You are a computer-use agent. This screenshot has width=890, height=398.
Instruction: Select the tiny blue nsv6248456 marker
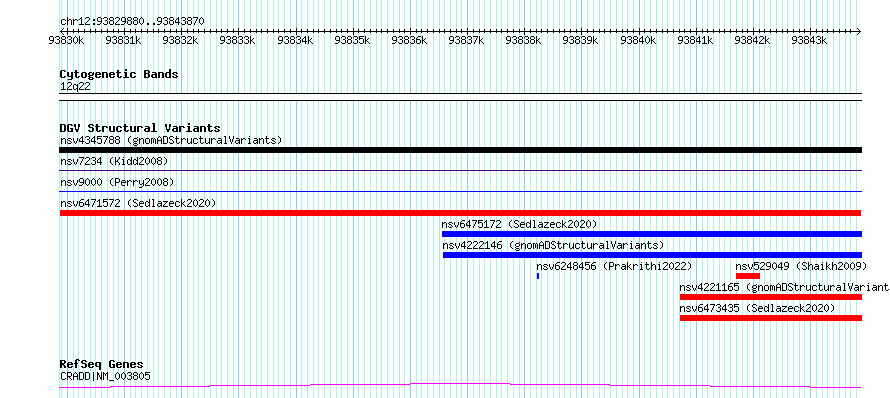tap(538, 276)
